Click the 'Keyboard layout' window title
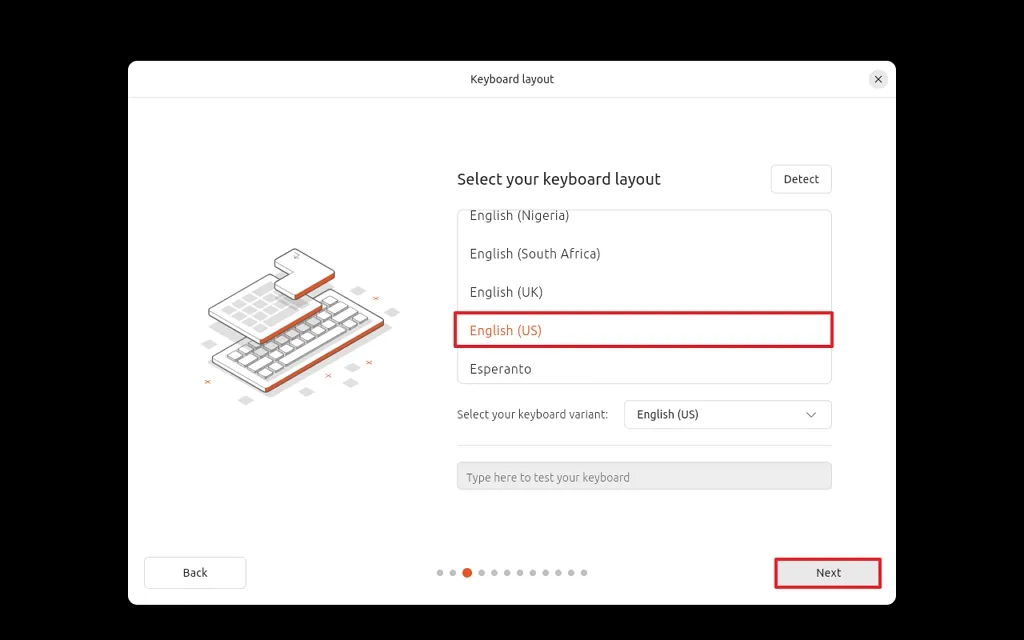The width and height of the screenshot is (1024, 640). pyautogui.click(x=512, y=79)
